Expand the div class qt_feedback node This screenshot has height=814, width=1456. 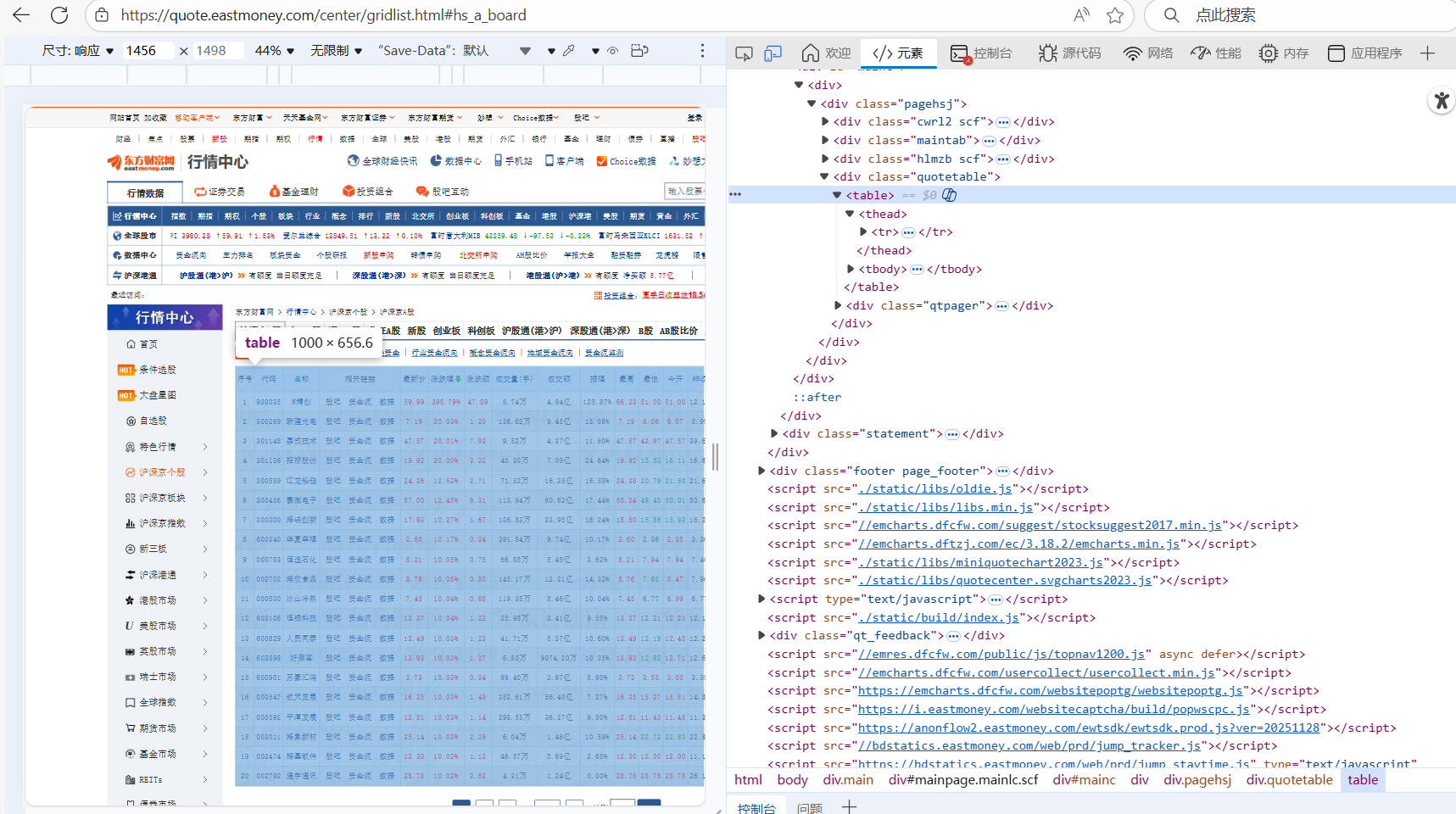(x=761, y=636)
